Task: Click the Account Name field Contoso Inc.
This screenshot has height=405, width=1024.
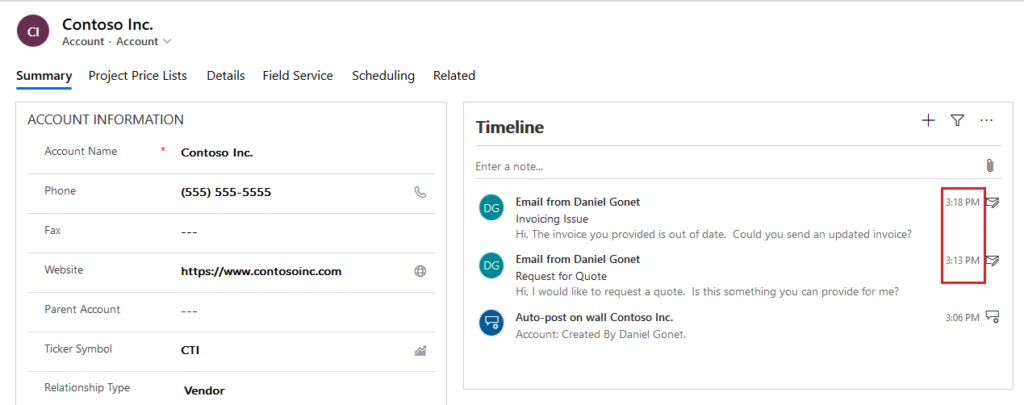Action: pyautogui.click(x=217, y=153)
